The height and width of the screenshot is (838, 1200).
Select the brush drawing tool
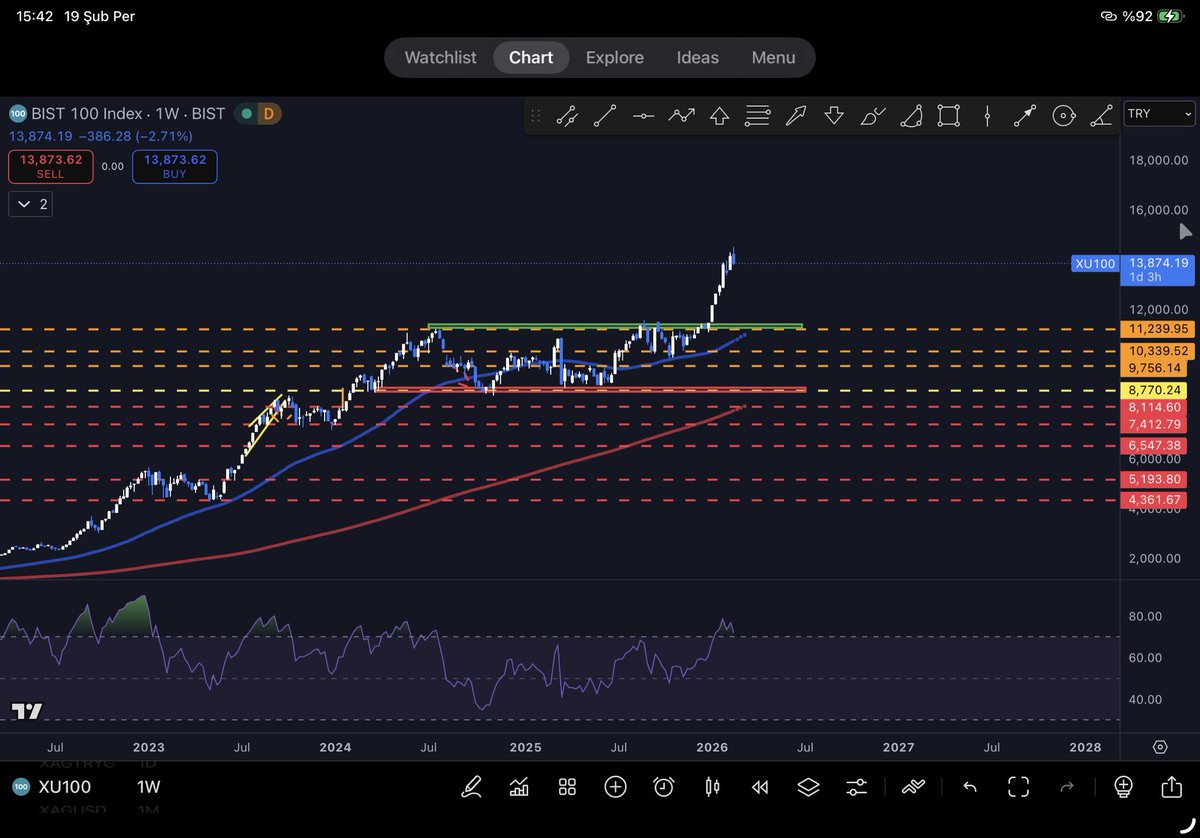coord(872,116)
